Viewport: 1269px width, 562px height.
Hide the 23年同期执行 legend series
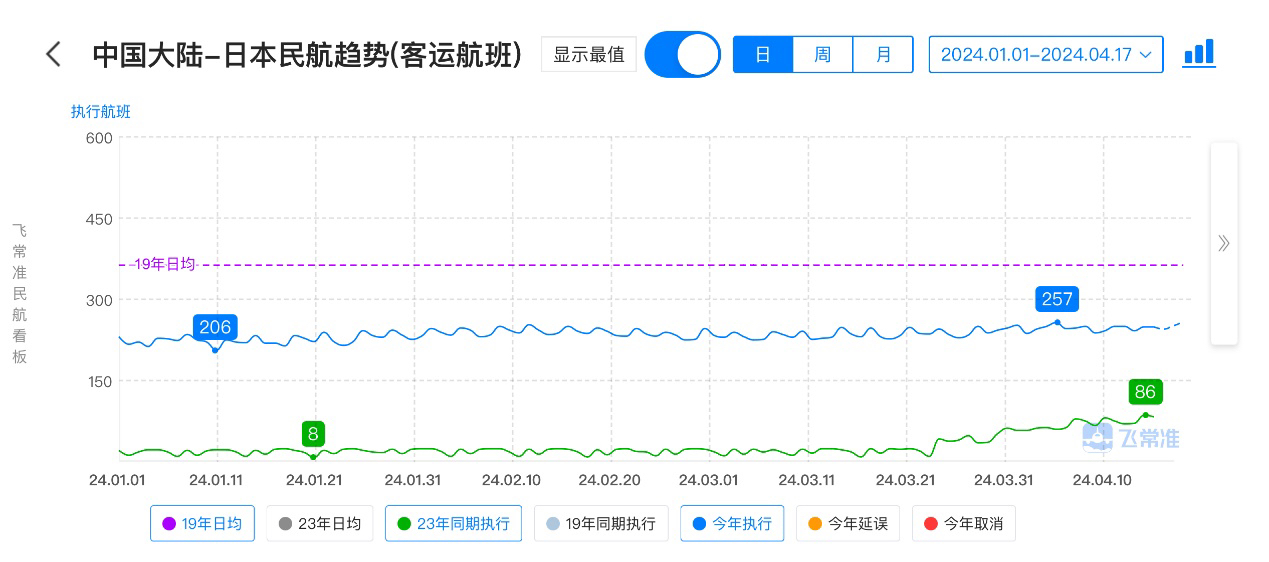click(x=453, y=523)
